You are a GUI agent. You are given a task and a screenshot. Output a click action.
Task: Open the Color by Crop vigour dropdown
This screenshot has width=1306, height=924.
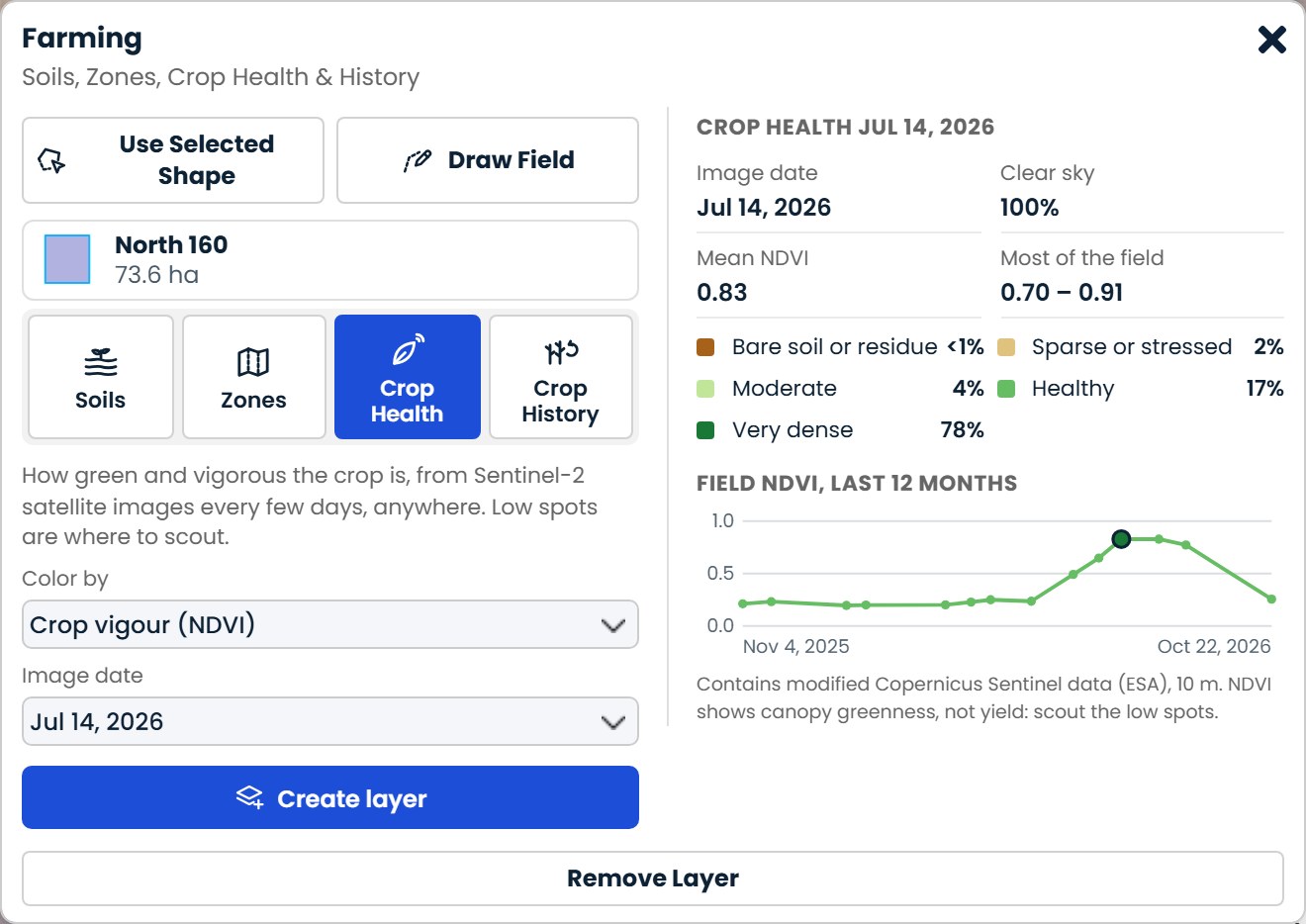[330, 624]
